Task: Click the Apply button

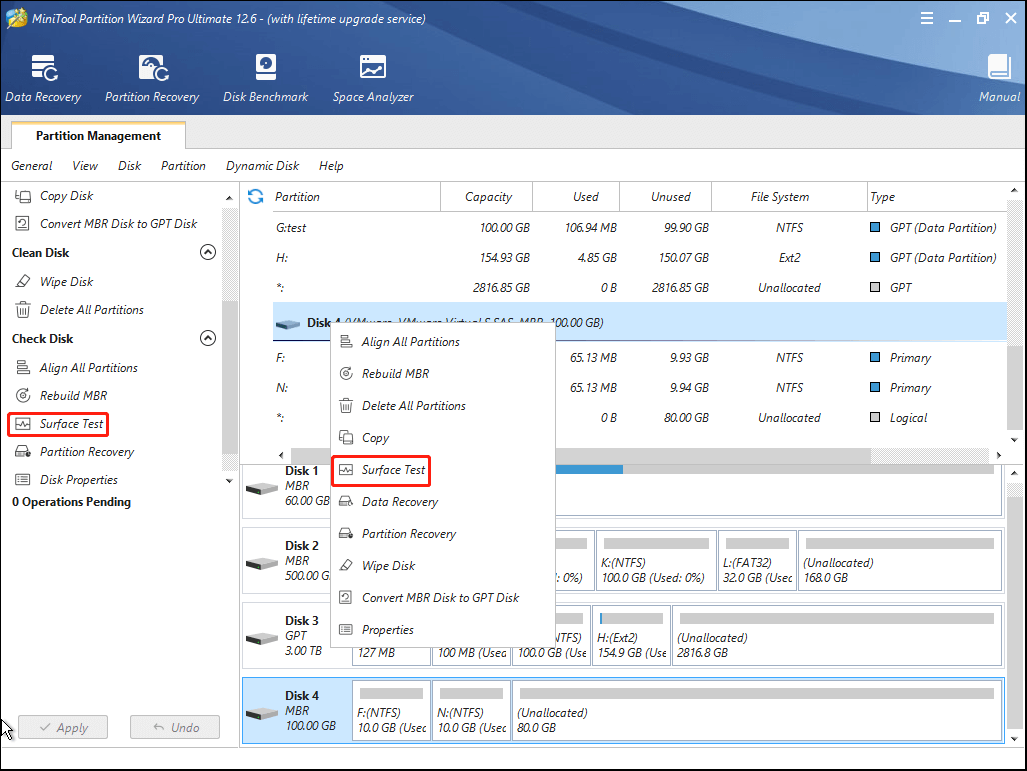Action: pos(63,728)
